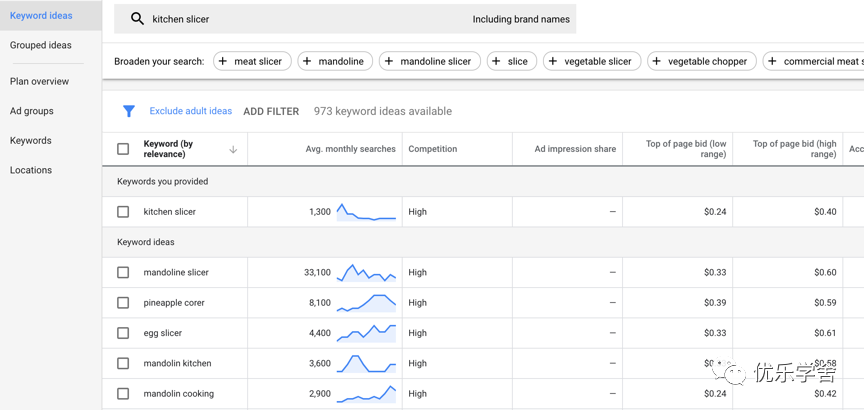Sort by Top of page bid low range header
The image size is (864, 410).
(x=686, y=149)
